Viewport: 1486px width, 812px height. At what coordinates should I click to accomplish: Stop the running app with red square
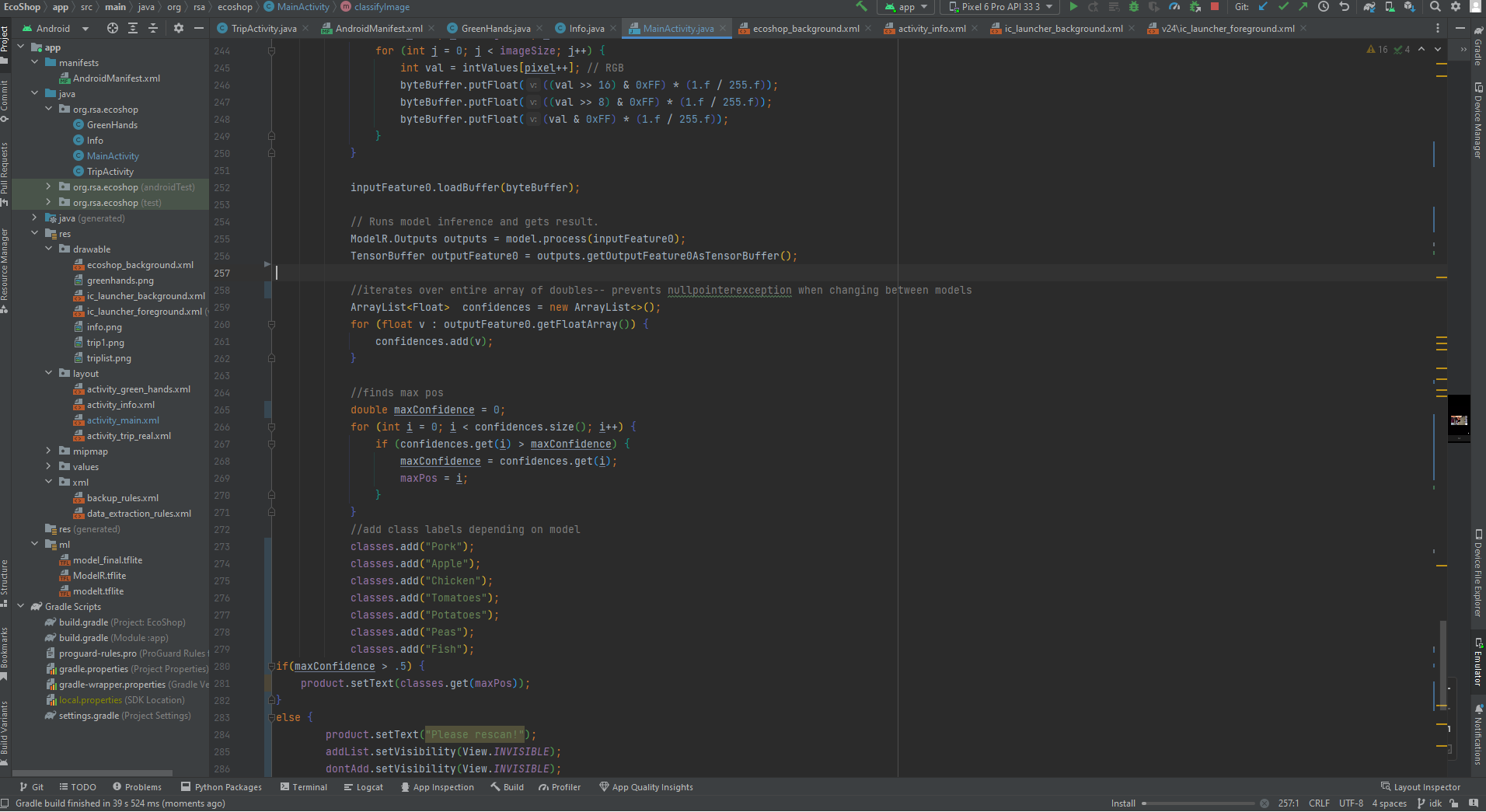point(1215,7)
